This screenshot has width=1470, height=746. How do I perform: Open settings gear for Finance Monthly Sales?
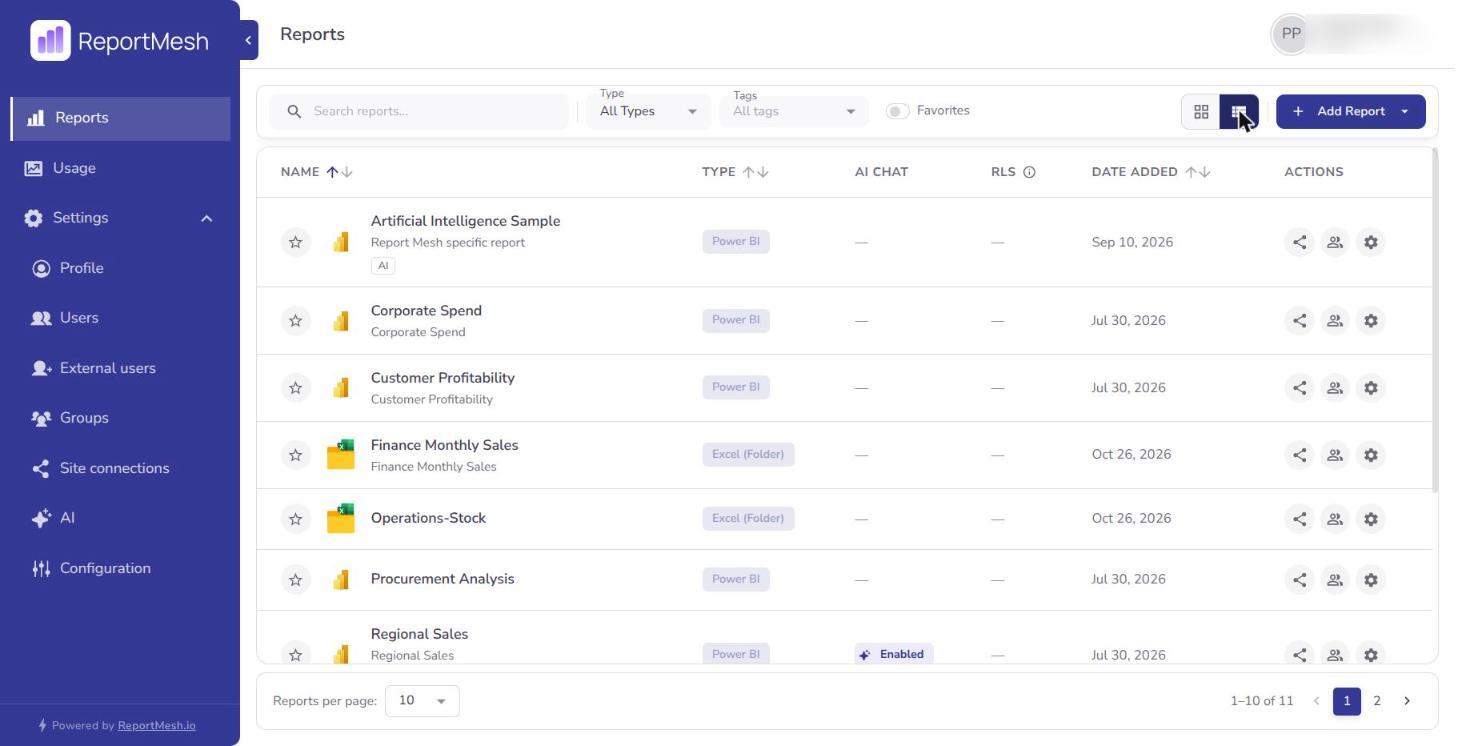1370,455
